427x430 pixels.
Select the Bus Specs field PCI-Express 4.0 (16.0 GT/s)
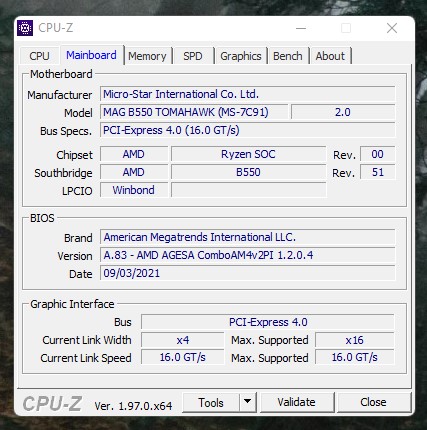coord(248,130)
